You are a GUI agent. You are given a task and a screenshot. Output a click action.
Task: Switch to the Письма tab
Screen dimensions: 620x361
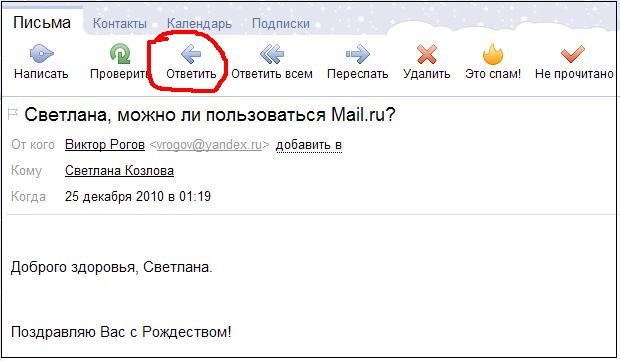point(42,23)
